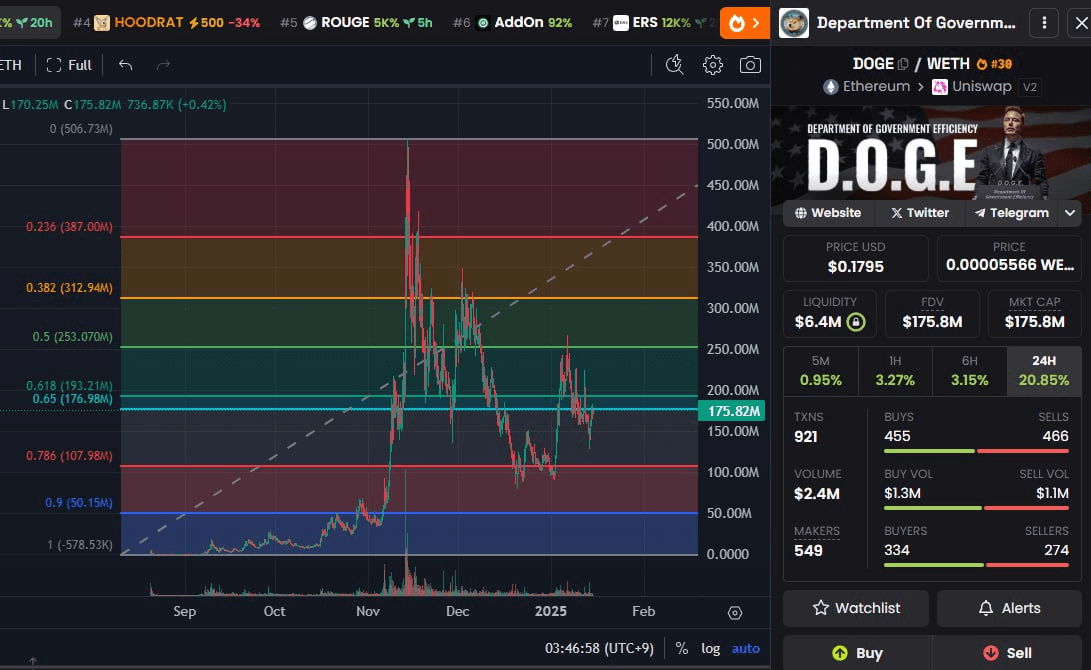Click the Department Of Government token avatar
This screenshot has height=670, width=1091.
coord(794,23)
